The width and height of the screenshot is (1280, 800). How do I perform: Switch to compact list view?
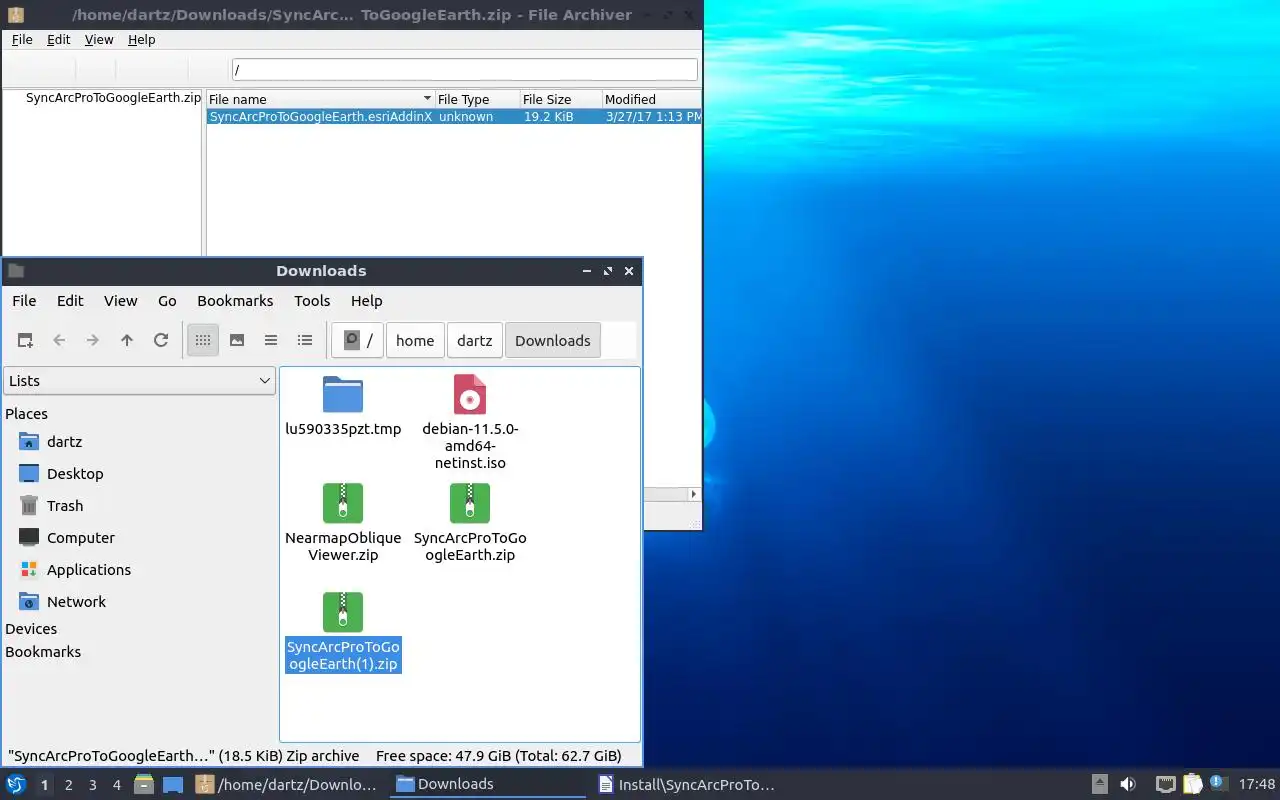click(x=271, y=340)
